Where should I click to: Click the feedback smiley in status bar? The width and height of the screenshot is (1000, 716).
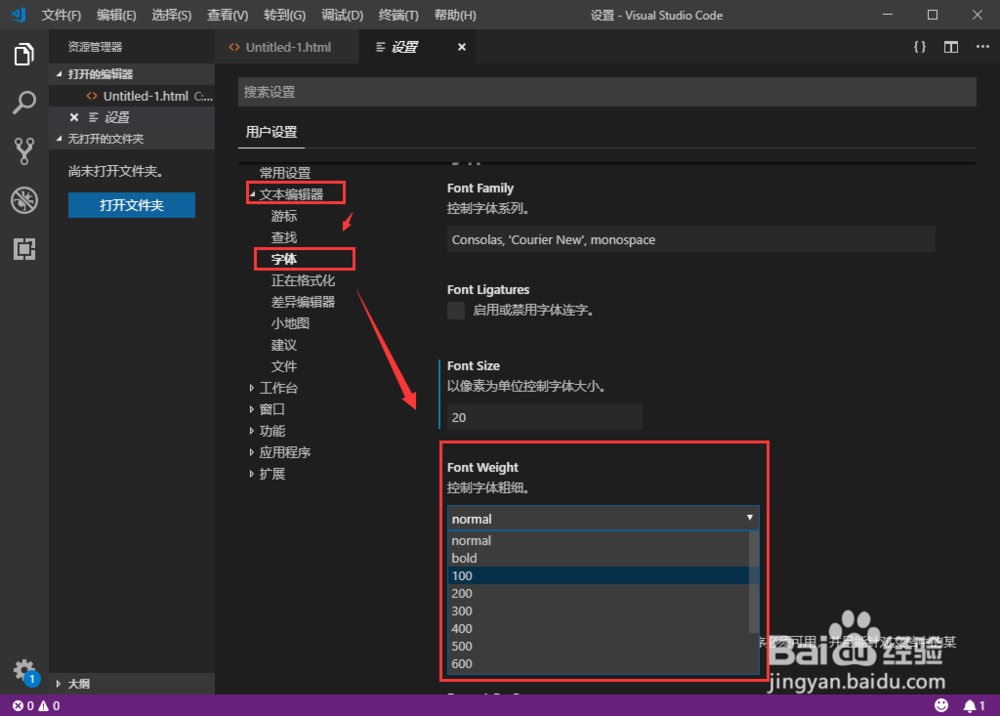941,705
